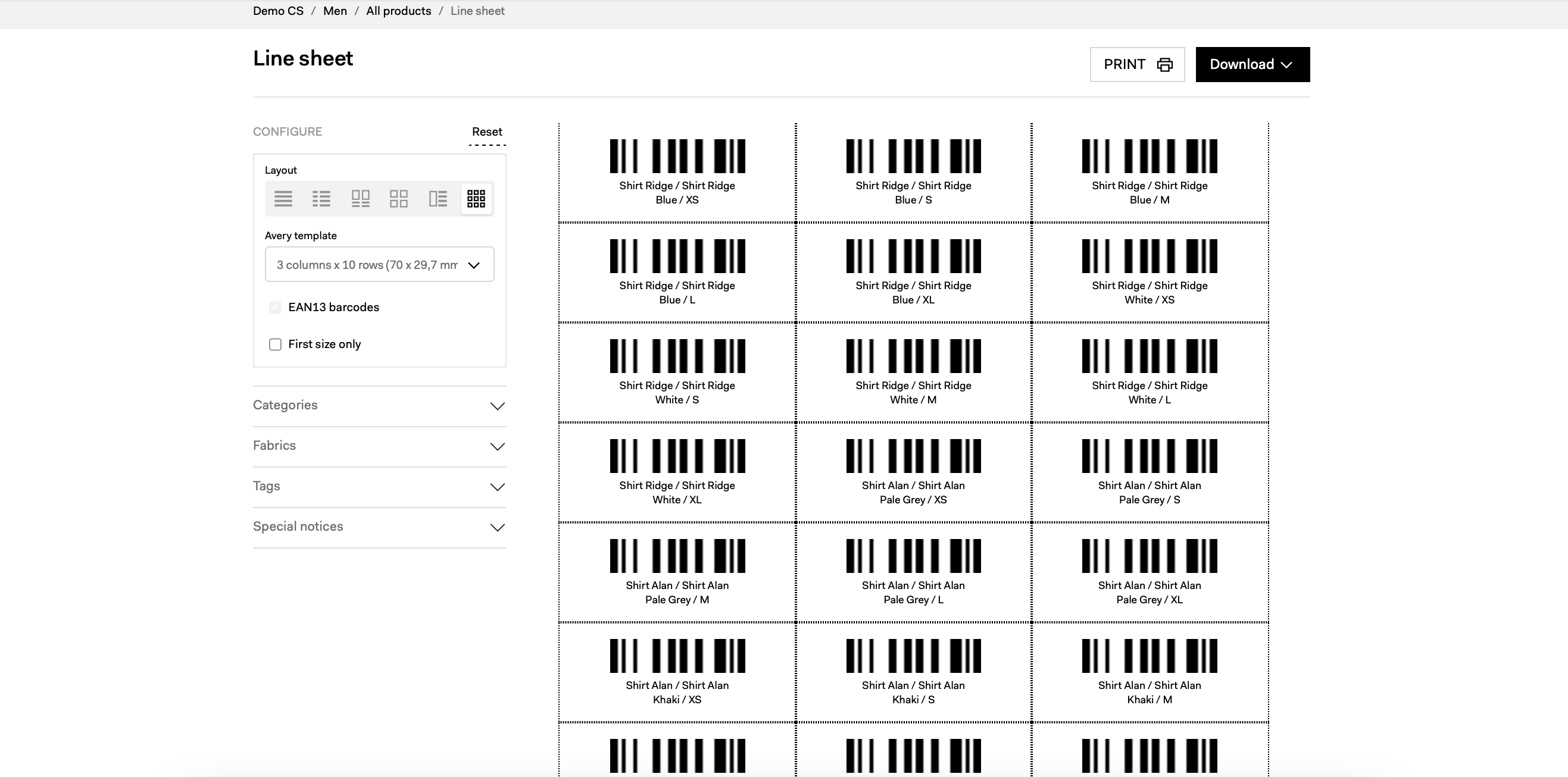Select the plain lines list layout icon
Viewport: 1568px width, 777px height.
coord(283,198)
